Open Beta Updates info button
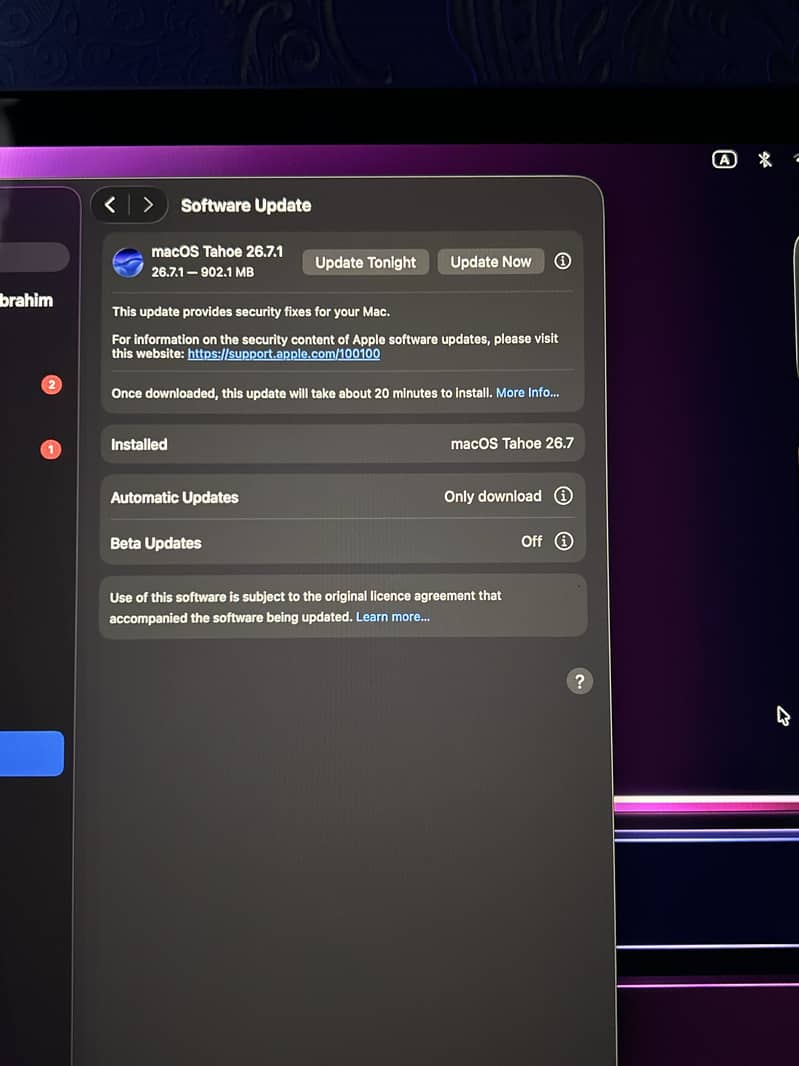This screenshot has width=799, height=1066. click(564, 541)
